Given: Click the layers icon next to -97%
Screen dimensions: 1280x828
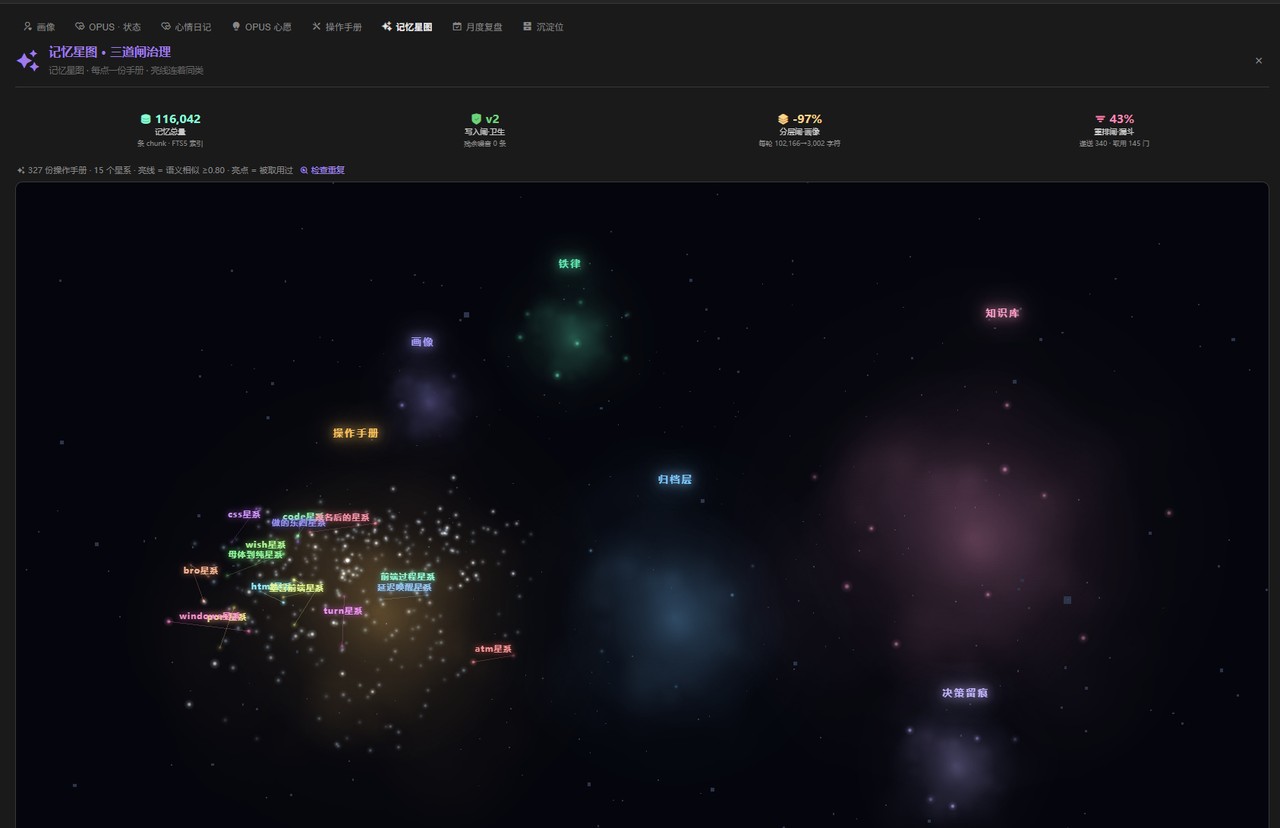Looking at the screenshot, I should click(x=783, y=119).
